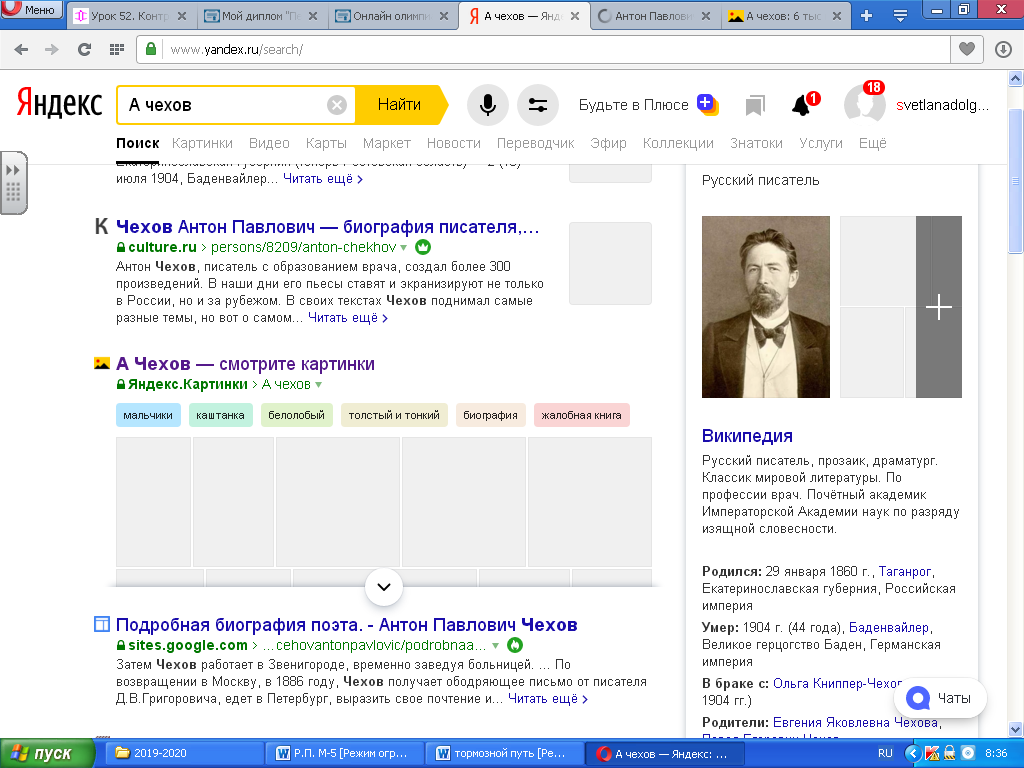Click the Яндекс logo

tap(59, 104)
